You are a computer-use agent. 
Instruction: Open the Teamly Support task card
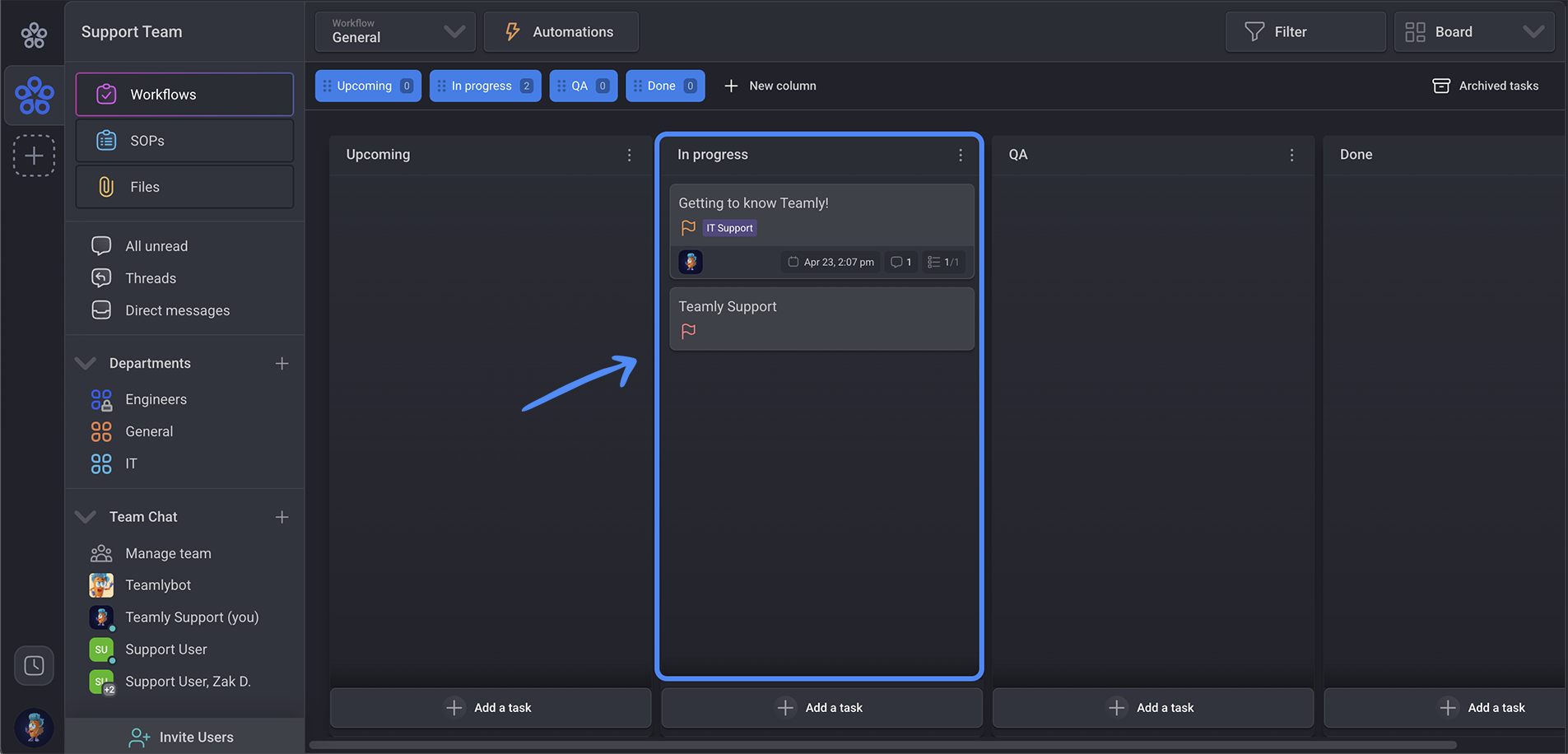coord(821,319)
